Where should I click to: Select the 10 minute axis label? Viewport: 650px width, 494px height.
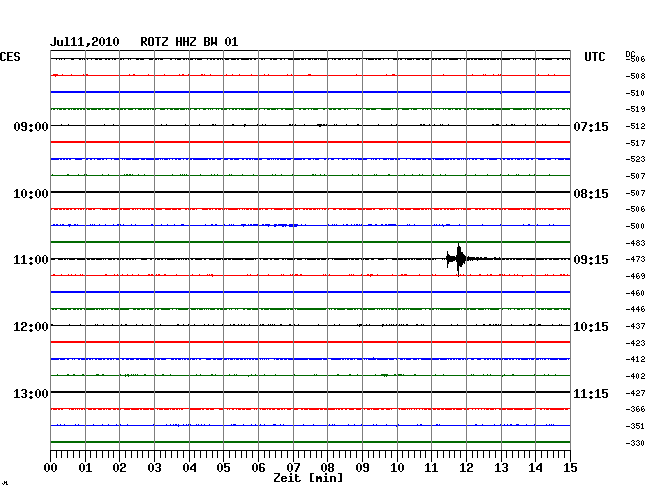click(x=397, y=467)
